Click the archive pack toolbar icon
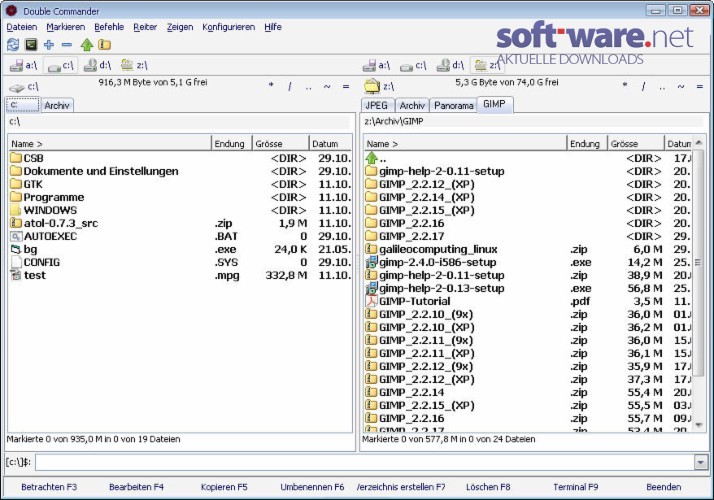Image resolution: width=714 pixels, height=500 pixels. [105, 44]
